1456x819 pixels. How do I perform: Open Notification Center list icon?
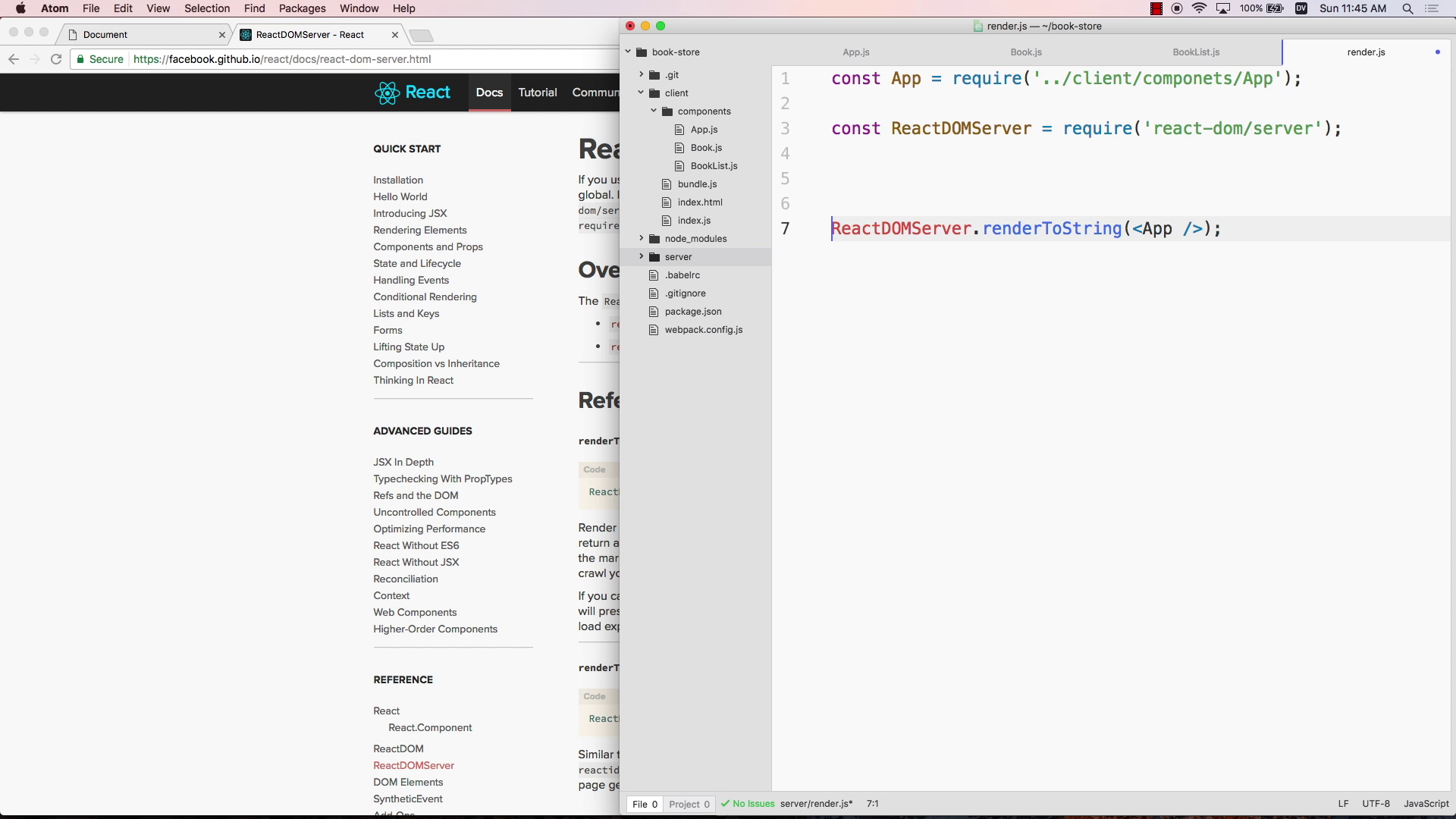(x=1432, y=8)
